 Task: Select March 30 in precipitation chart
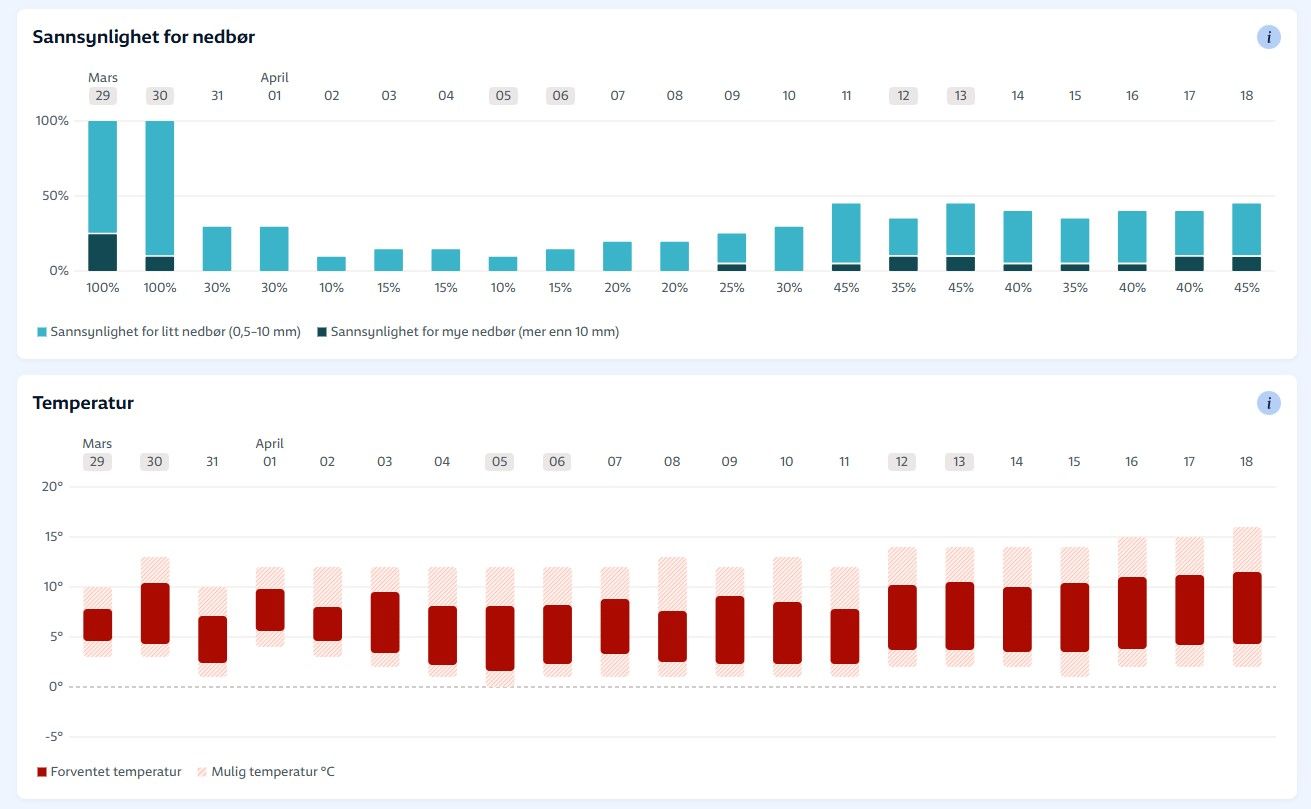(160, 96)
